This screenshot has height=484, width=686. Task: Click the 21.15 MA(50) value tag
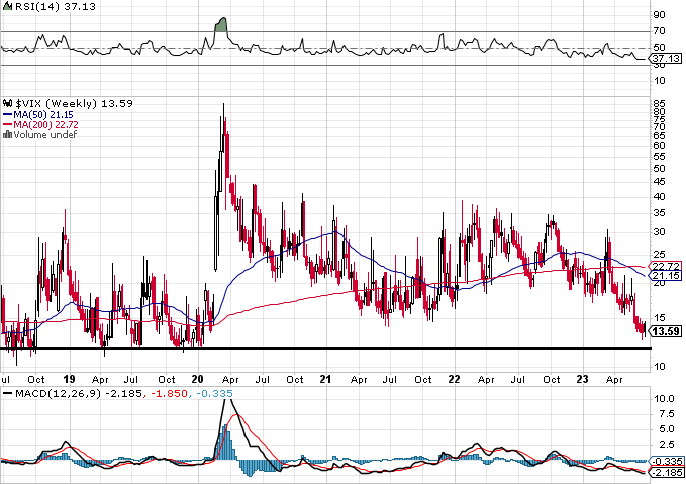pyautogui.click(x=665, y=276)
